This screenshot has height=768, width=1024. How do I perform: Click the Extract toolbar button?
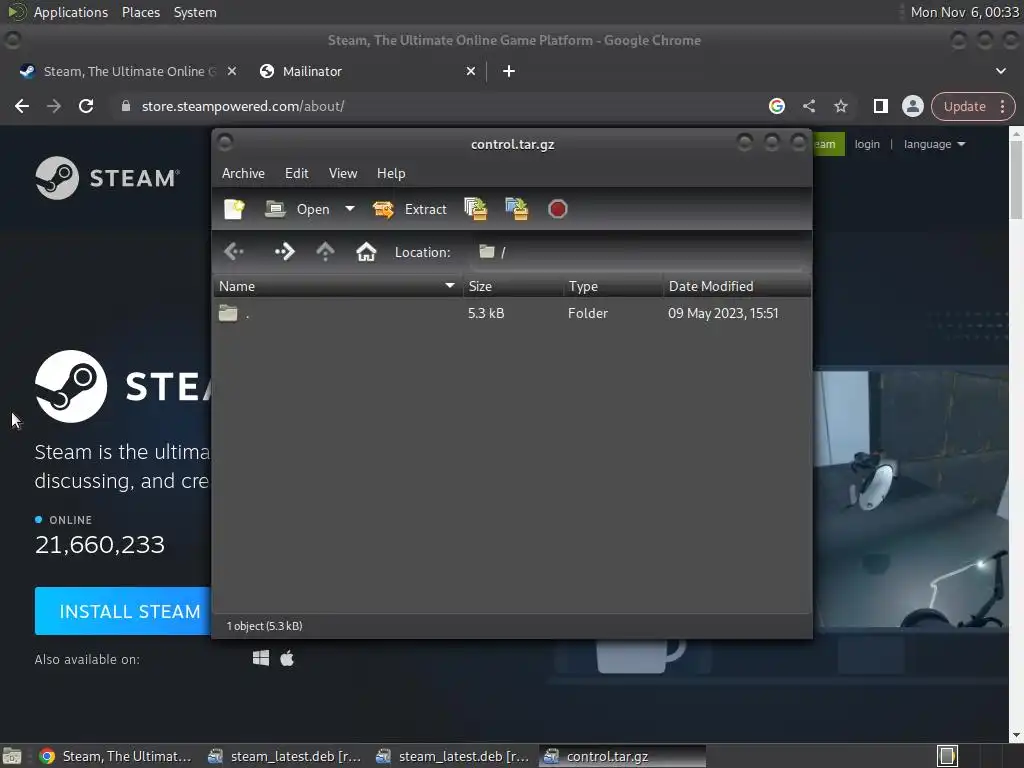coord(409,209)
